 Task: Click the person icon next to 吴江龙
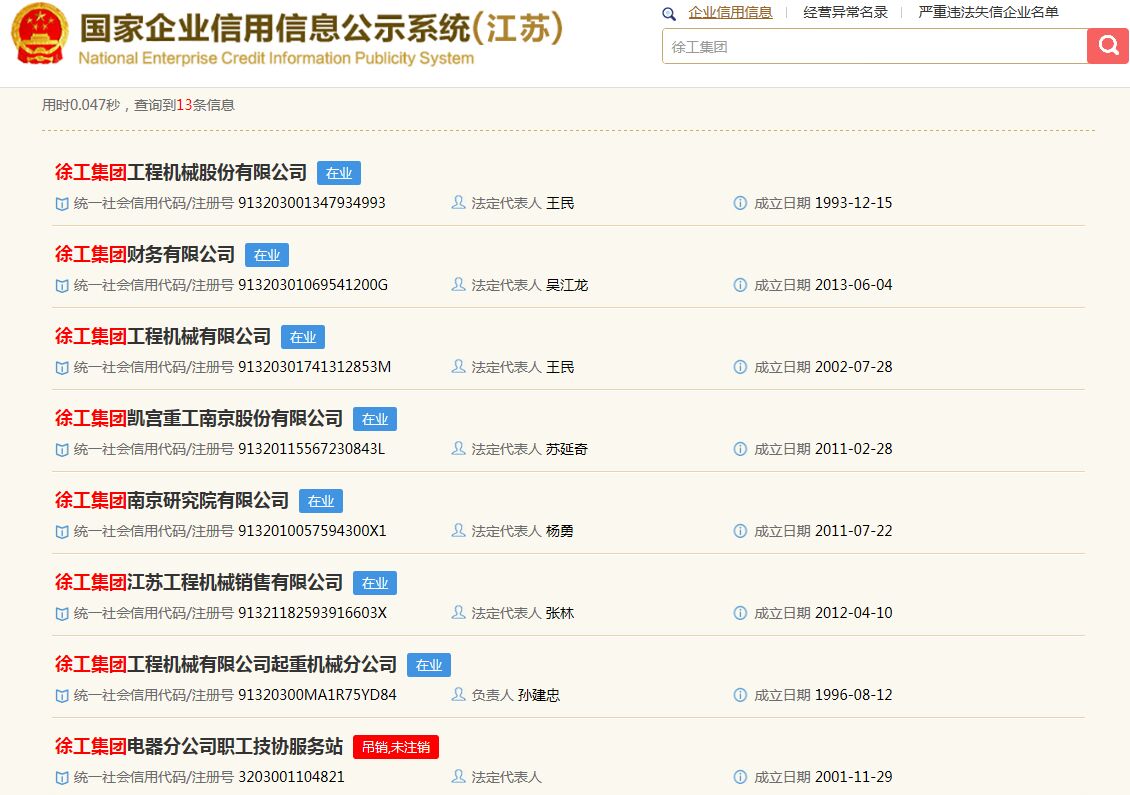tap(458, 285)
